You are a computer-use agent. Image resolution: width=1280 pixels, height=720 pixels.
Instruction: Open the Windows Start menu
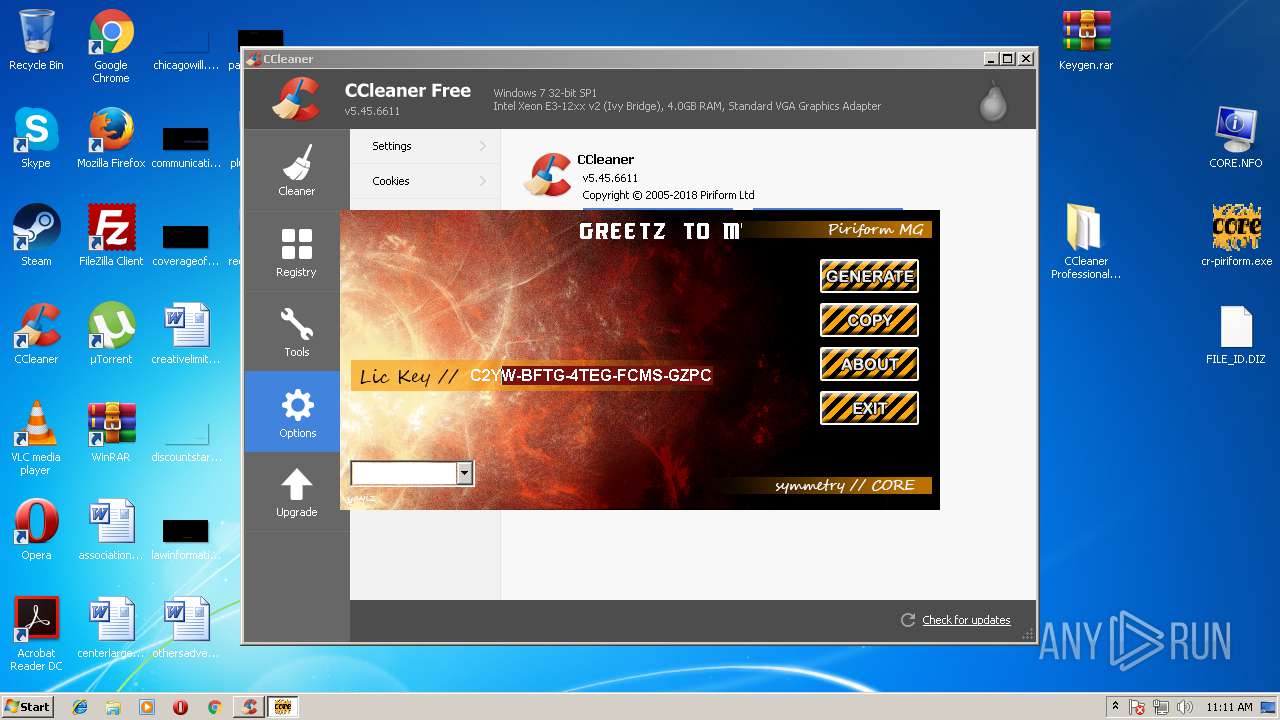[x=28, y=706]
